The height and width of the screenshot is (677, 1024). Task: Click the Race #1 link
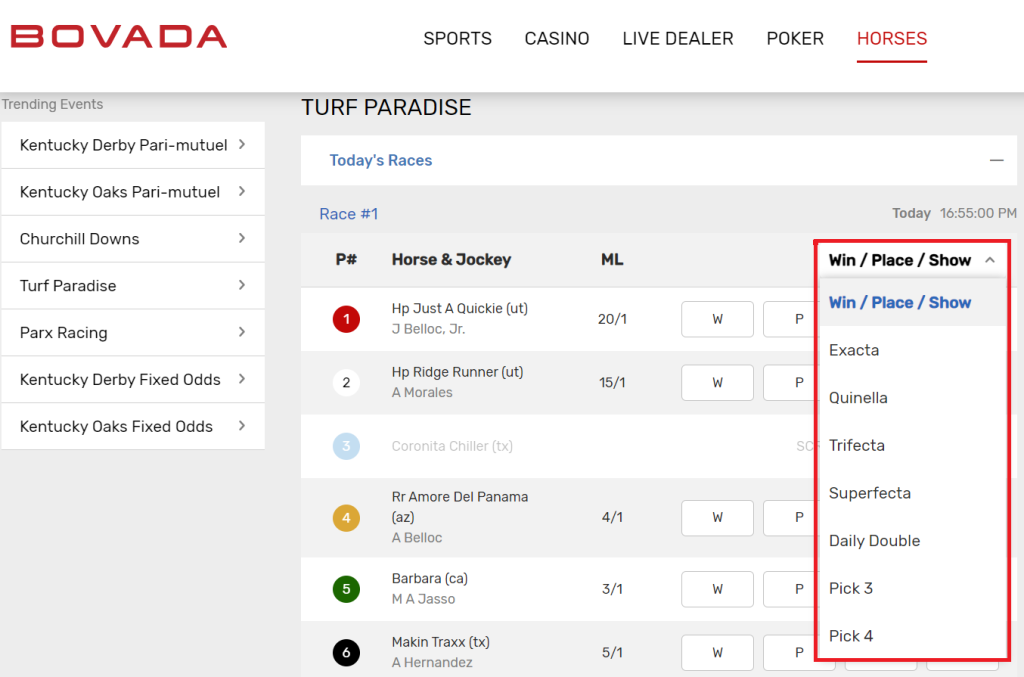pos(349,214)
